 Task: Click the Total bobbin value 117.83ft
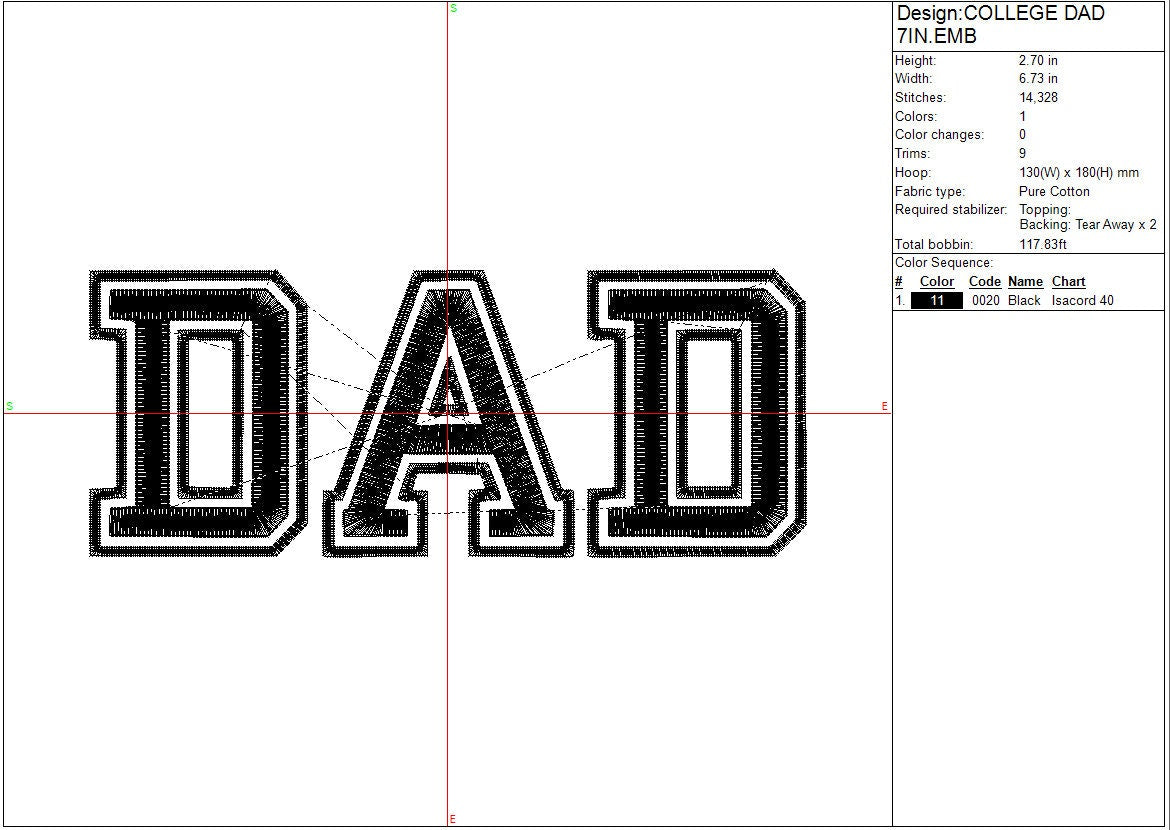pos(1044,244)
